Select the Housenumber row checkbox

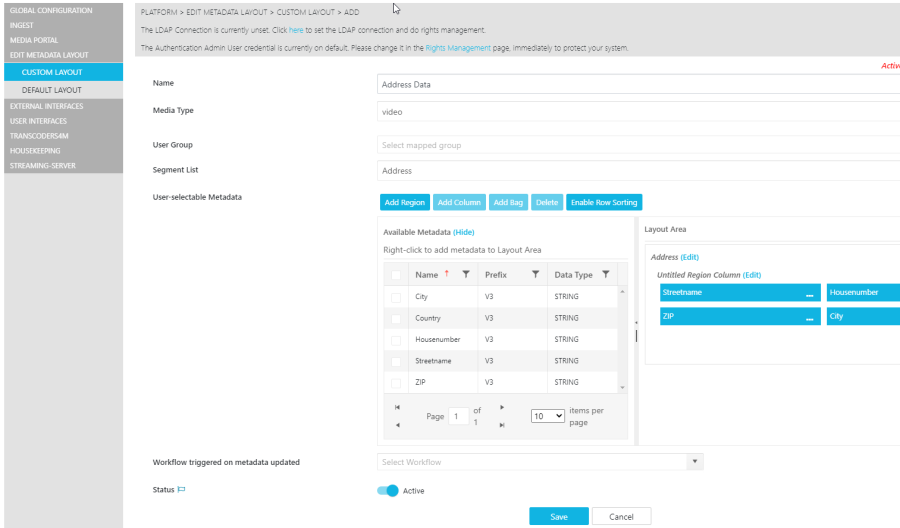point(396,340)
